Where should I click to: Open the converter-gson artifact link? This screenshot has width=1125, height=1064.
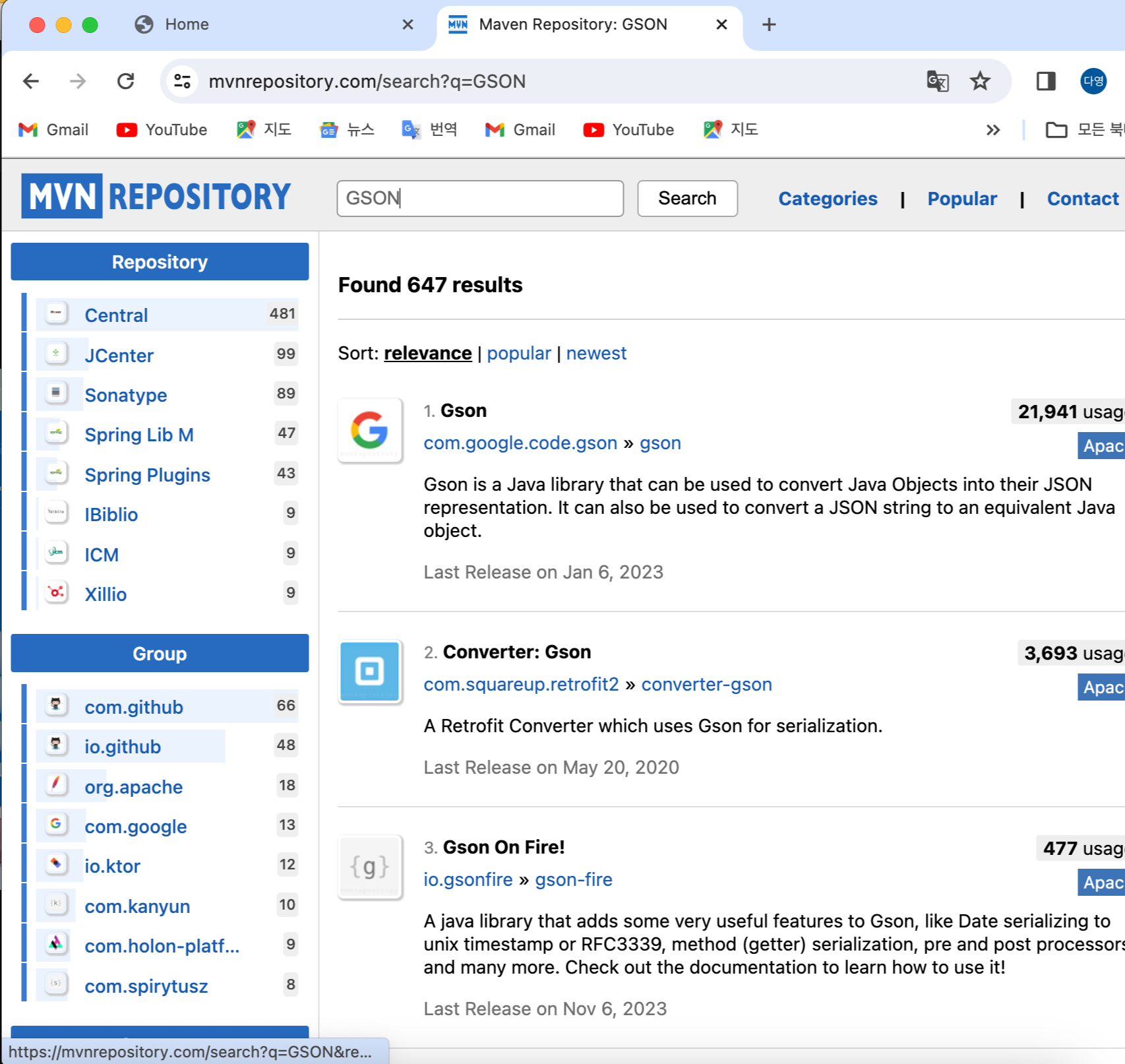(706, 684)
